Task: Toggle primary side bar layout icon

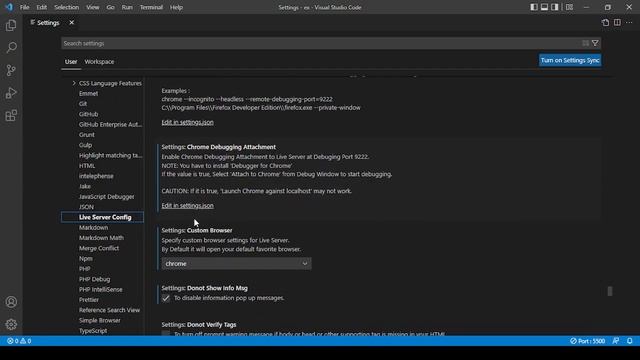Action: [534, 7]
